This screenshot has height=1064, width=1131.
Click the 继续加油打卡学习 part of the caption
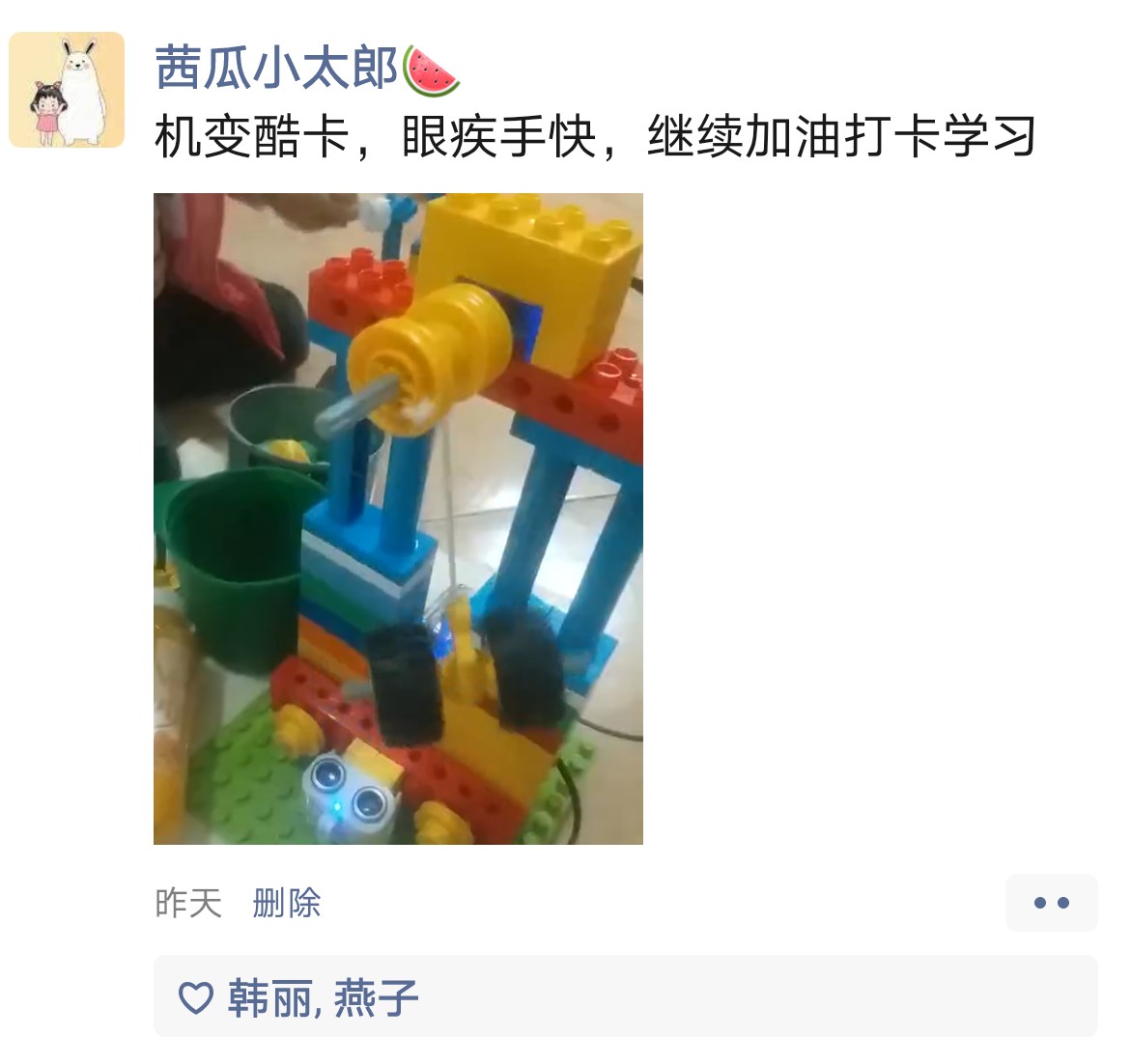coord(842,136)
